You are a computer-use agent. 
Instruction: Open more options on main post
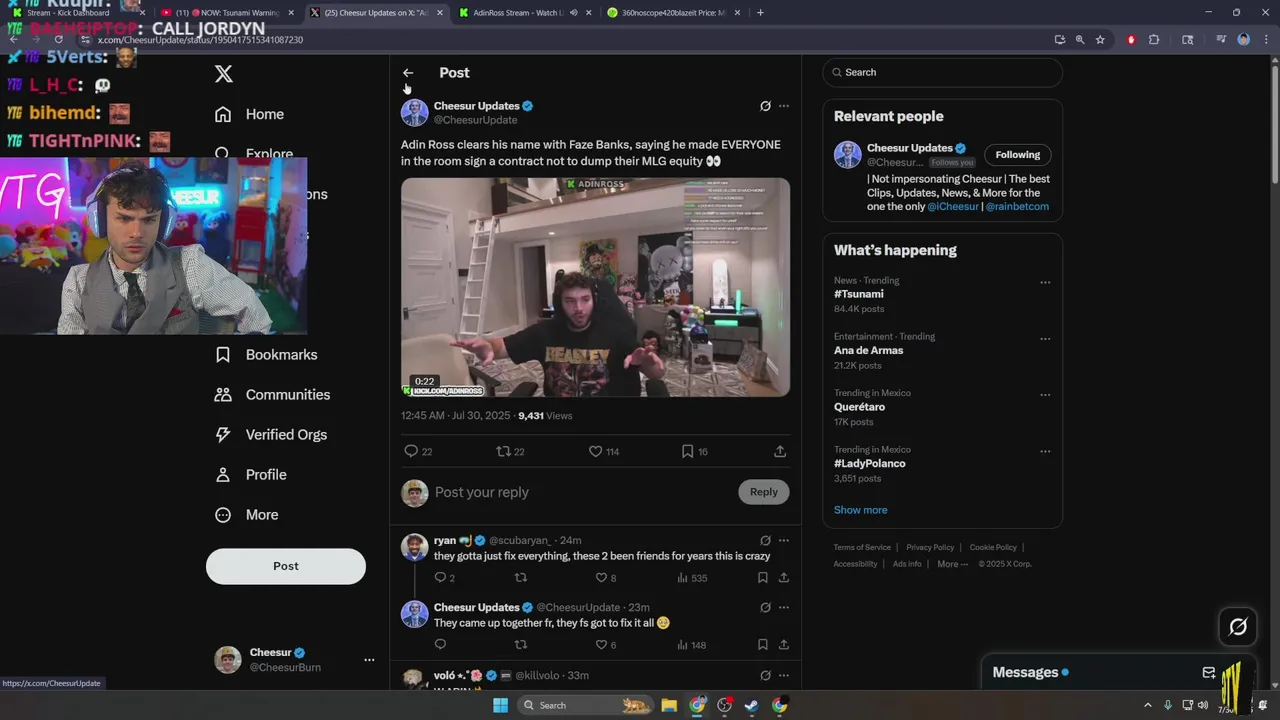pos(784,106)
